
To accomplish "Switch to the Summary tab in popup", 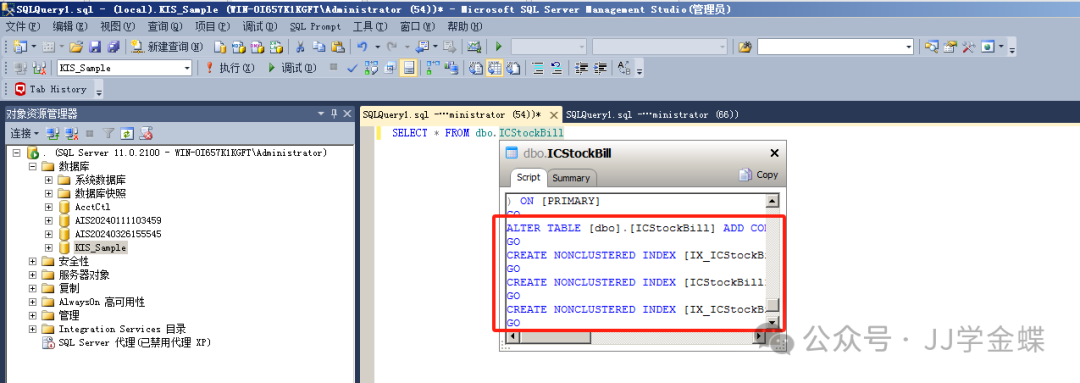I will pyautogui.click(x=571, y=178).
